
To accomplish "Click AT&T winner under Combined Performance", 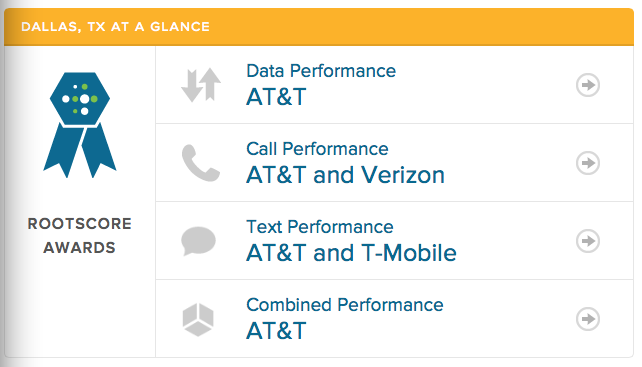I will click(x=276, y=331).
